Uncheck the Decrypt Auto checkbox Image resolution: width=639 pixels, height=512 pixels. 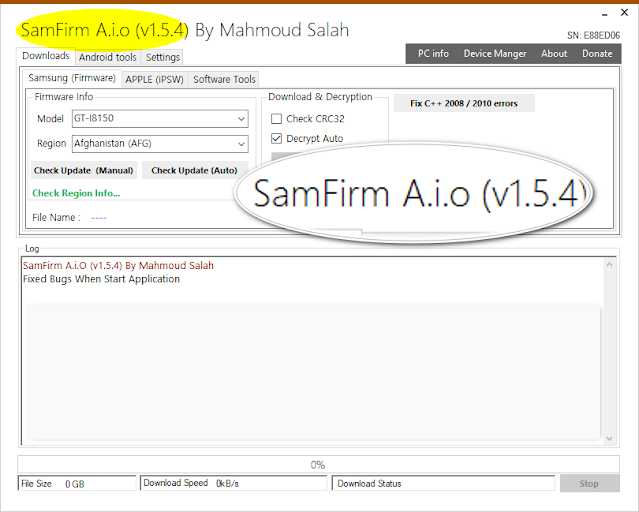276,139
